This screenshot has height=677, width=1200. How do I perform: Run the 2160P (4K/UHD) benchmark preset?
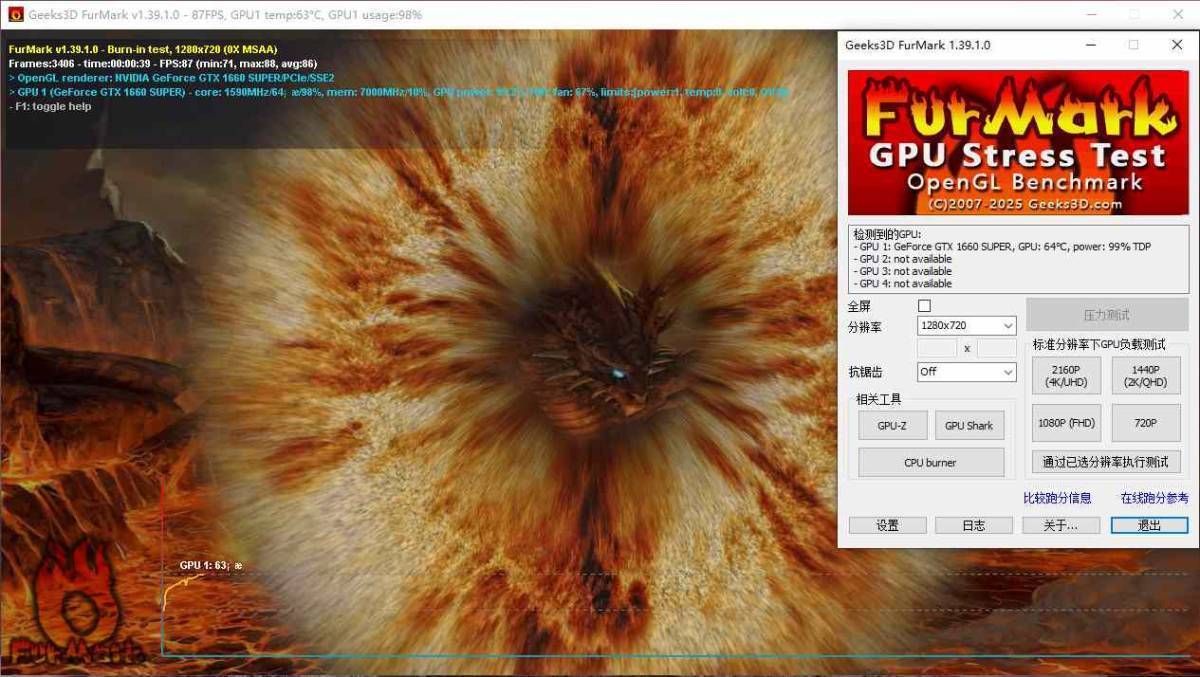point(1066,376)
